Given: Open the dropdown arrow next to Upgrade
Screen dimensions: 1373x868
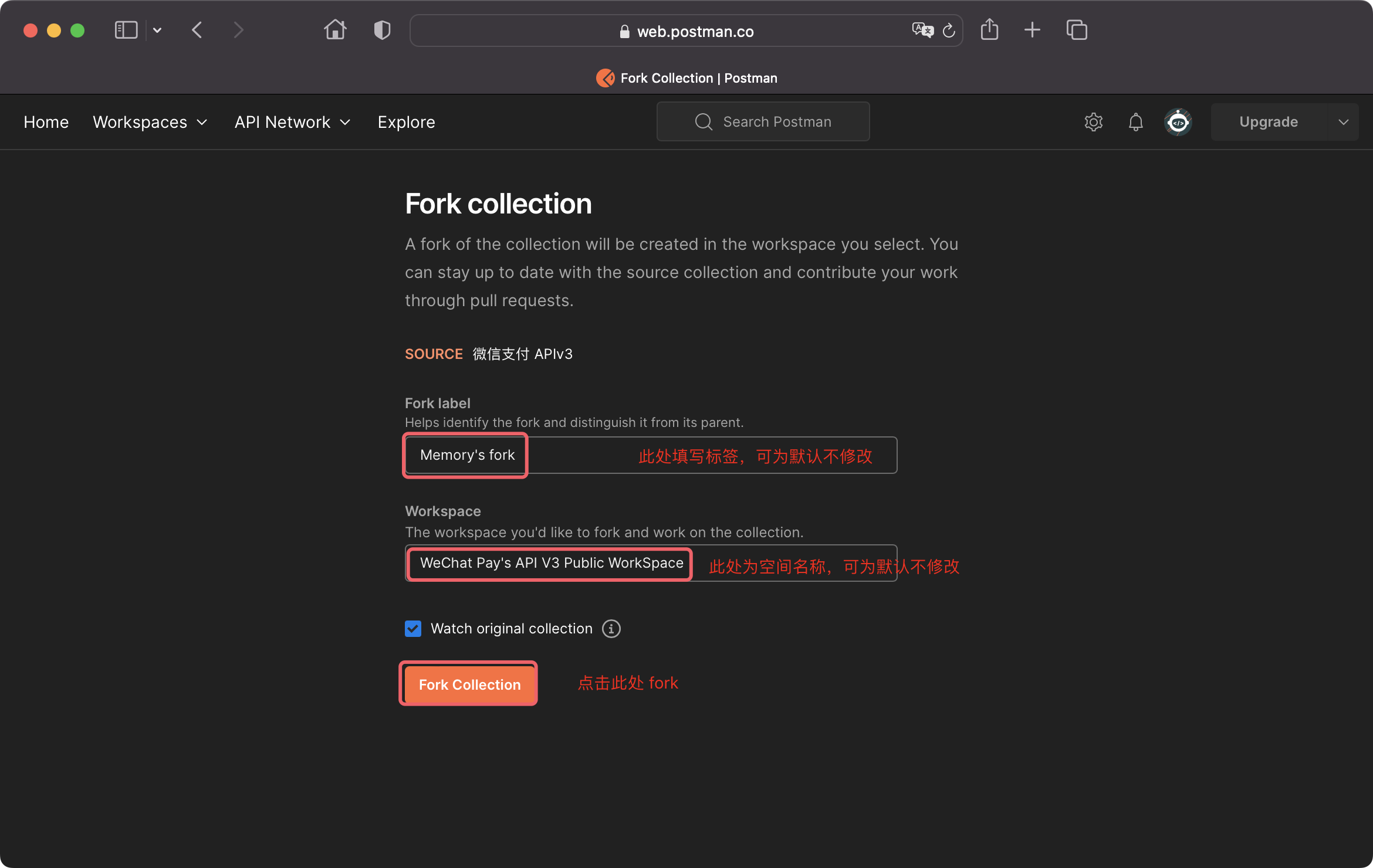Looking at the screenshot, I should 1343,122.
